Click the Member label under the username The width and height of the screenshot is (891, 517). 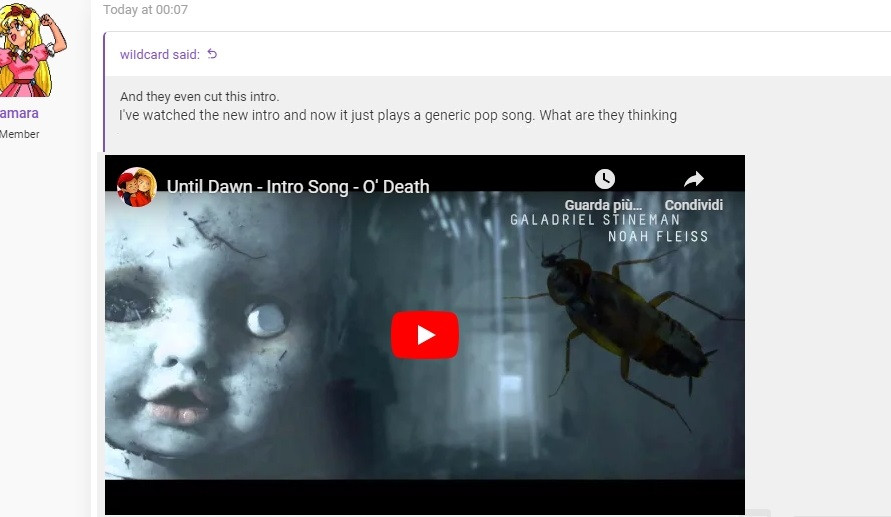click(x=19, y=134)
